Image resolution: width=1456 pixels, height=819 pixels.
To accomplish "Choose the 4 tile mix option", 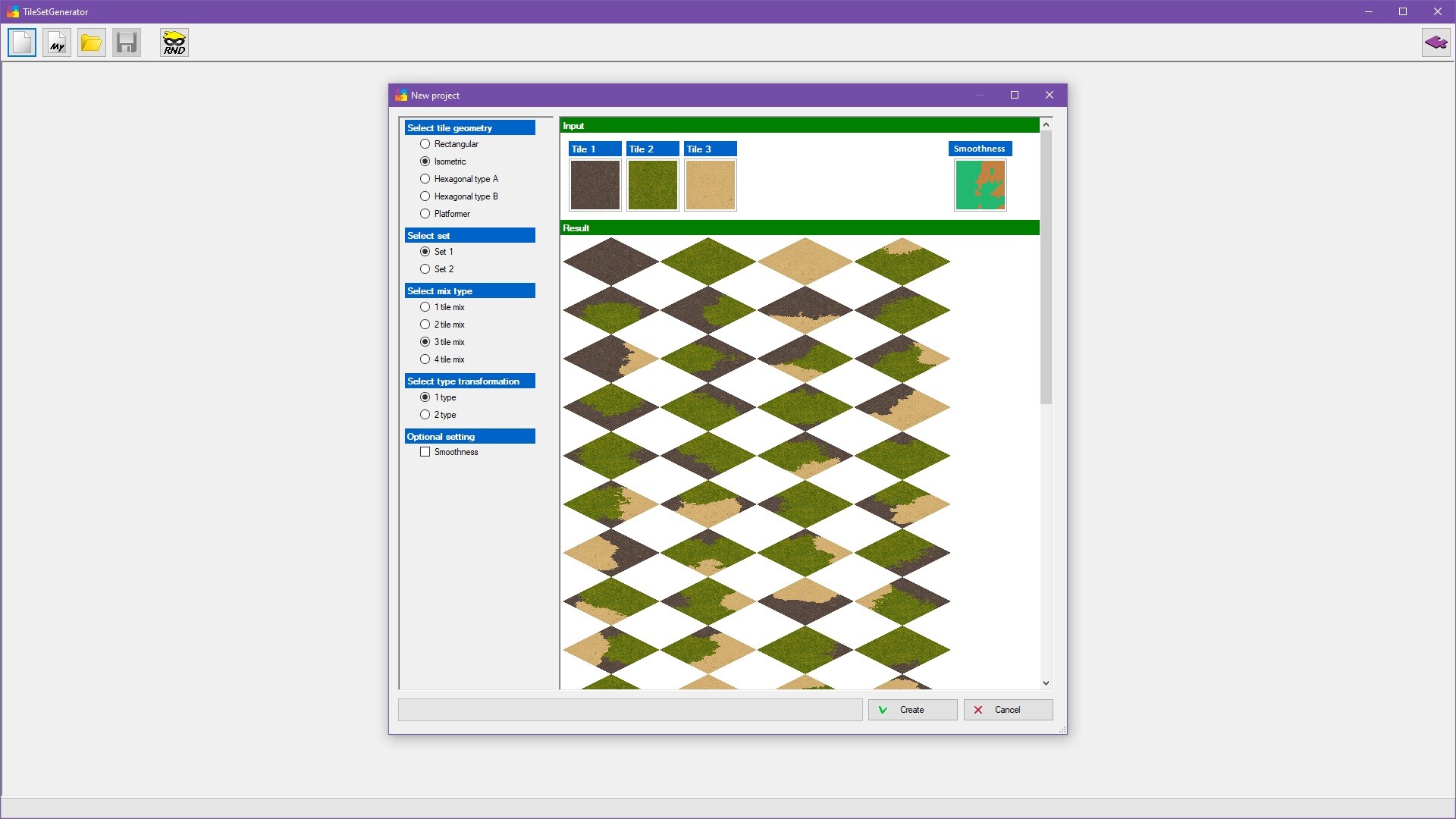I will [425, 359].
